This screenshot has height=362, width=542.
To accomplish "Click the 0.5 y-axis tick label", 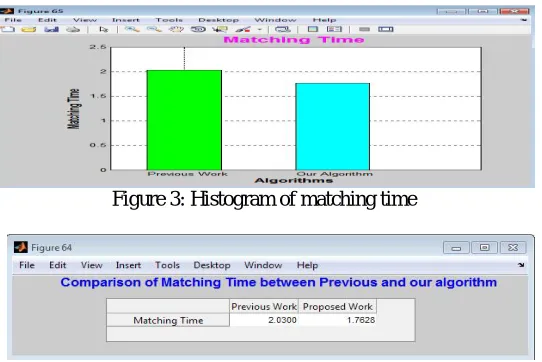I will tap(98, 145).
